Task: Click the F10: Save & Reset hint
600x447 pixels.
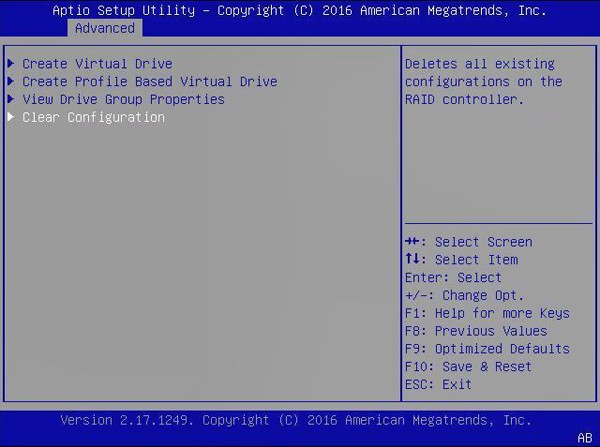Action: (x=468, y=367)
